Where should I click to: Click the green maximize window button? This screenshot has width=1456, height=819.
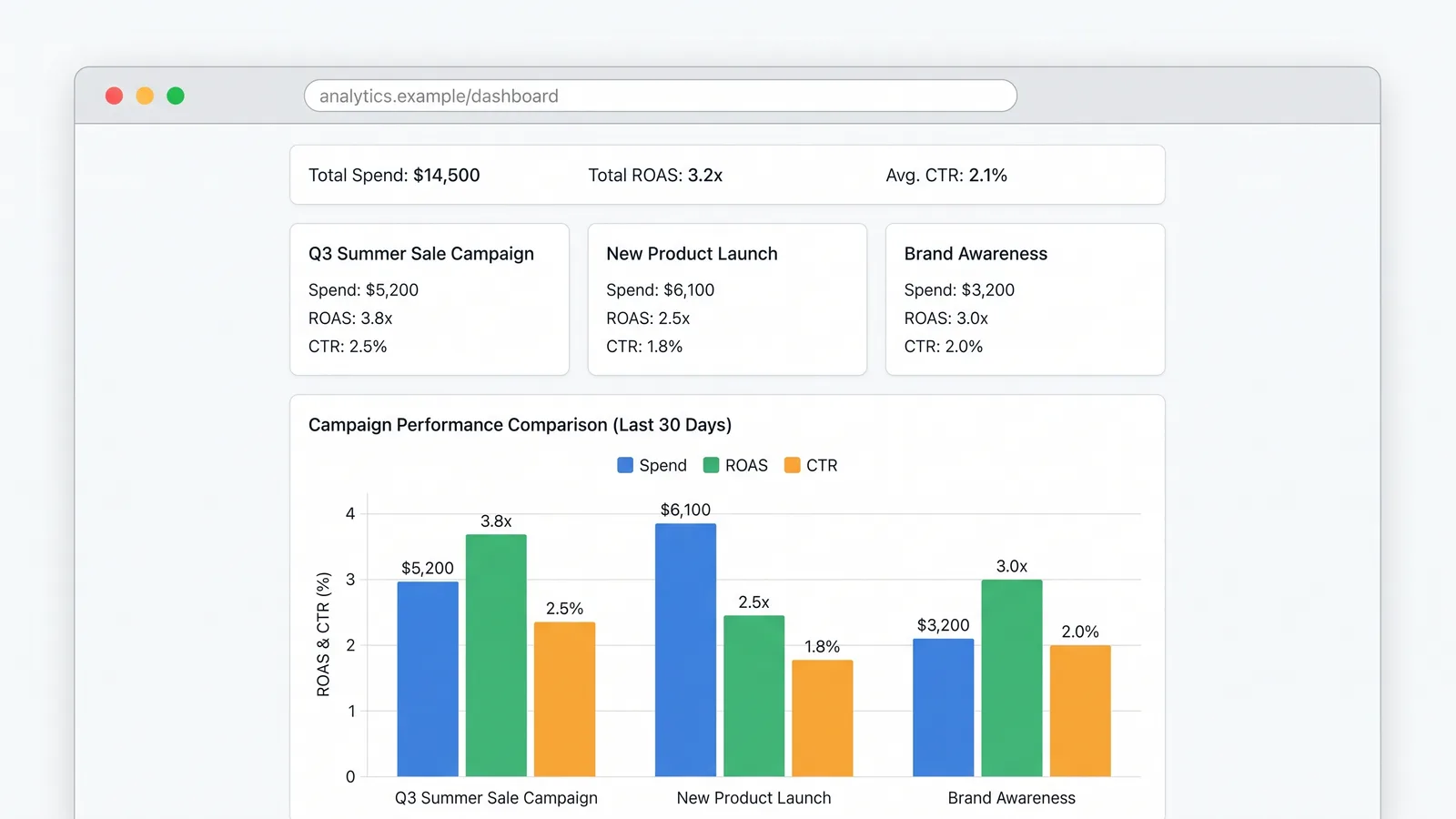click(x=176, y=96)
